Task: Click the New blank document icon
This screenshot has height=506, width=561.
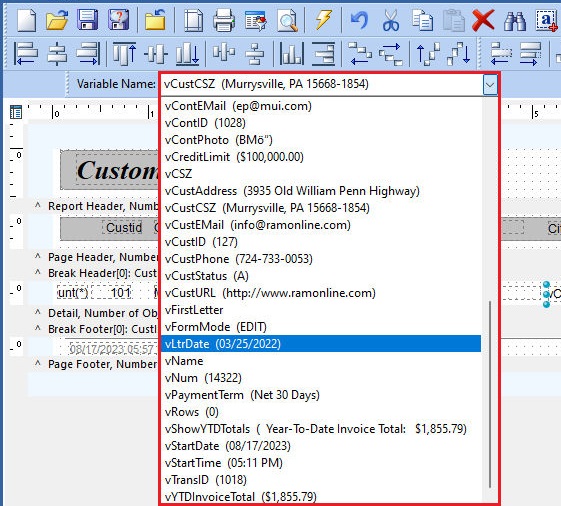Action: (x=26, y=20)
